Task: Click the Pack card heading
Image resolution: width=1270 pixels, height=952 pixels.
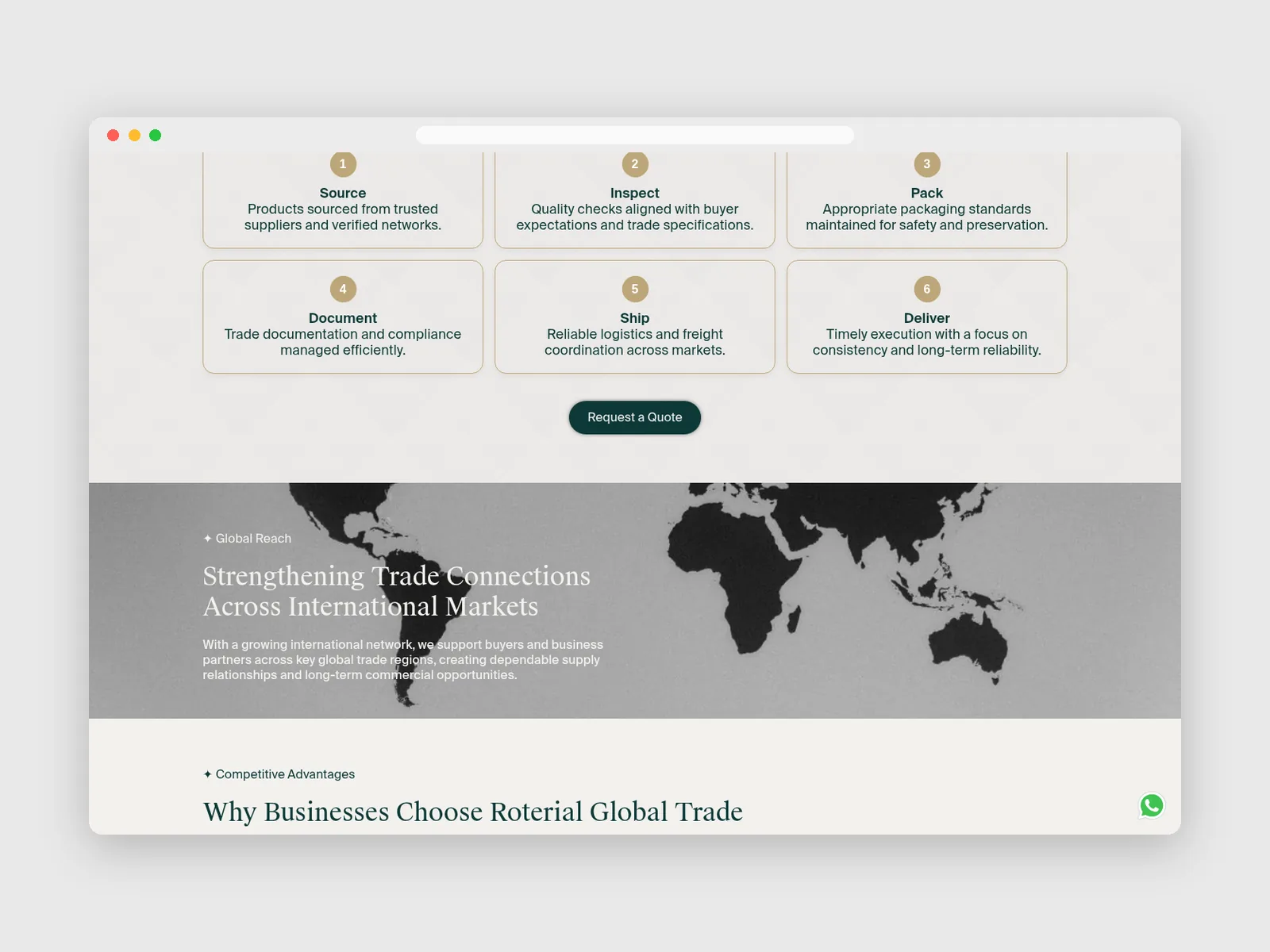Action: (927, 193)
